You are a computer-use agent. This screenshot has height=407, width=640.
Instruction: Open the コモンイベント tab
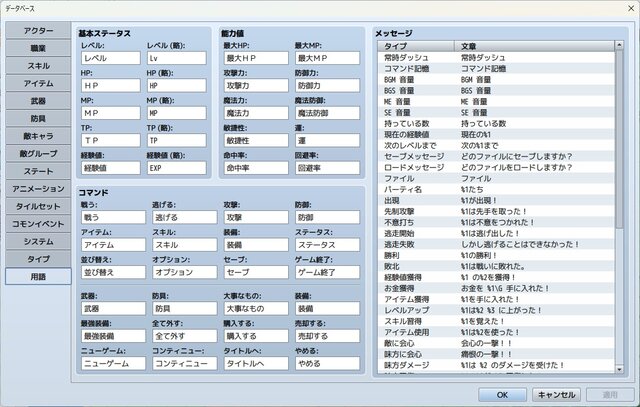tap(38, 224)
